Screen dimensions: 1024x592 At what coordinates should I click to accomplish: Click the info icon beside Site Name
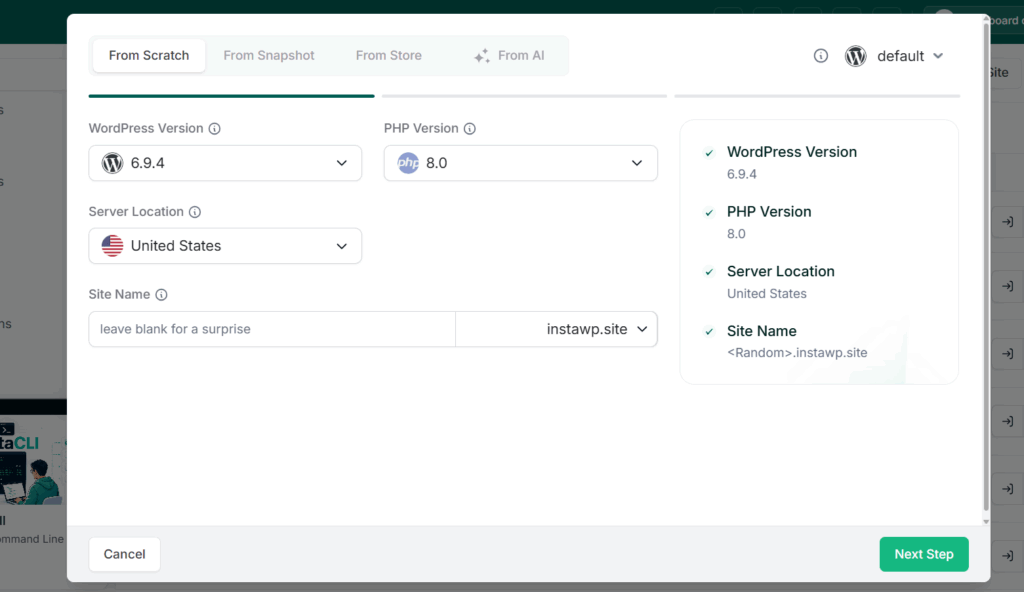coord(161,295)
